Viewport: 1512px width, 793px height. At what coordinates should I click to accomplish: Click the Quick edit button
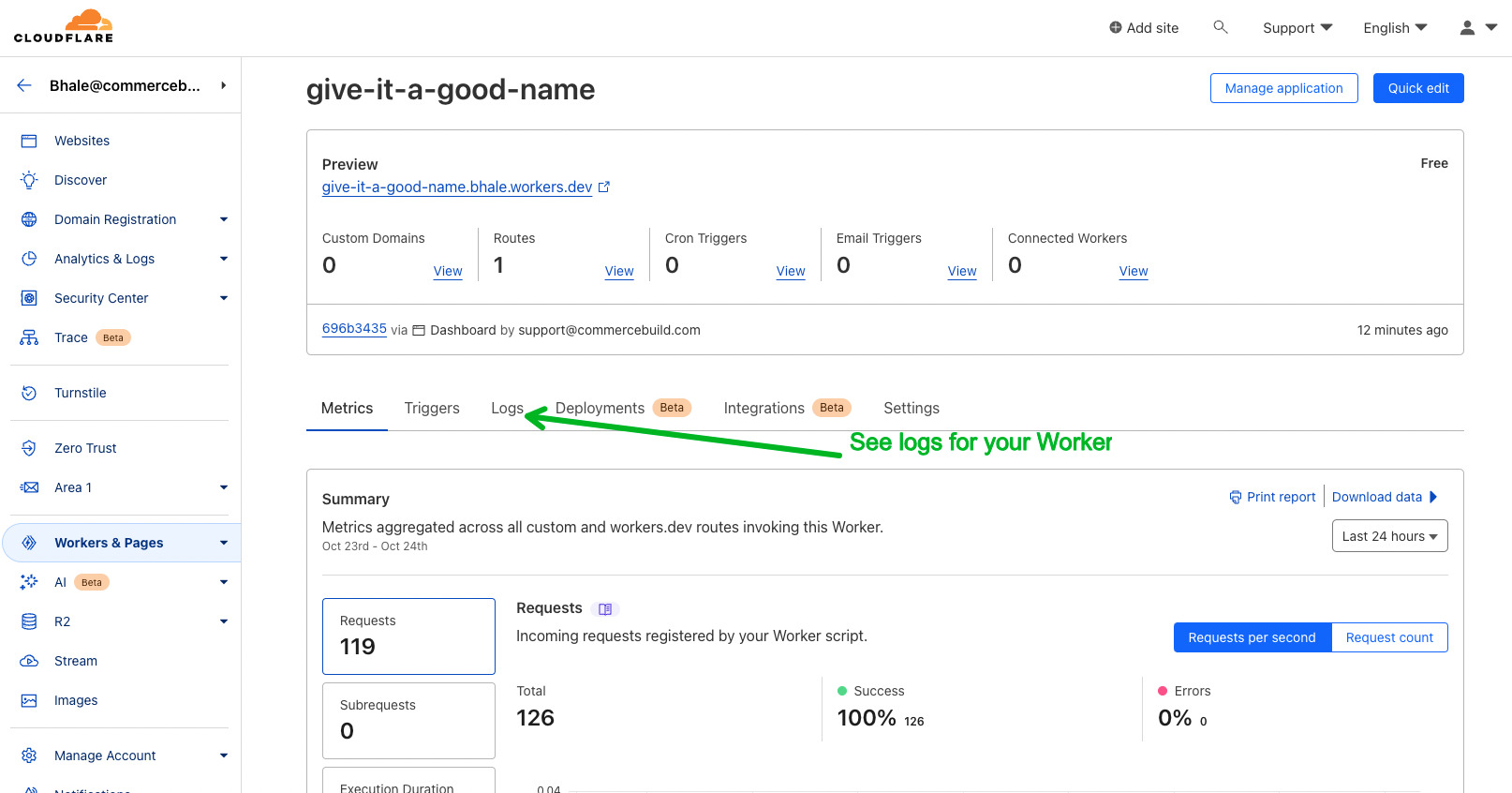coord(1418,88)
